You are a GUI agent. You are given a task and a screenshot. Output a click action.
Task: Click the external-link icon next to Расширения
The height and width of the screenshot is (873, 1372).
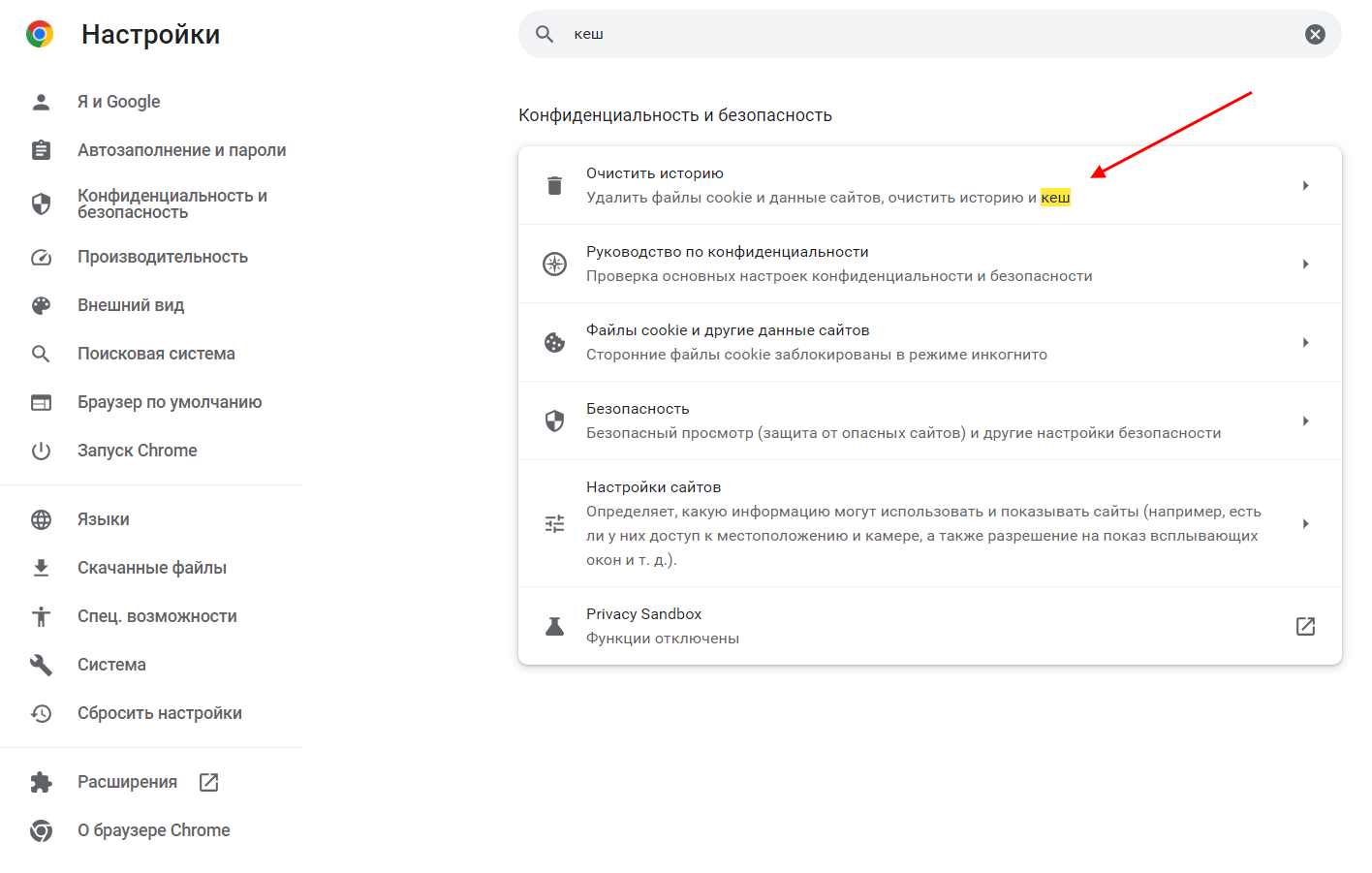(208, 781)
